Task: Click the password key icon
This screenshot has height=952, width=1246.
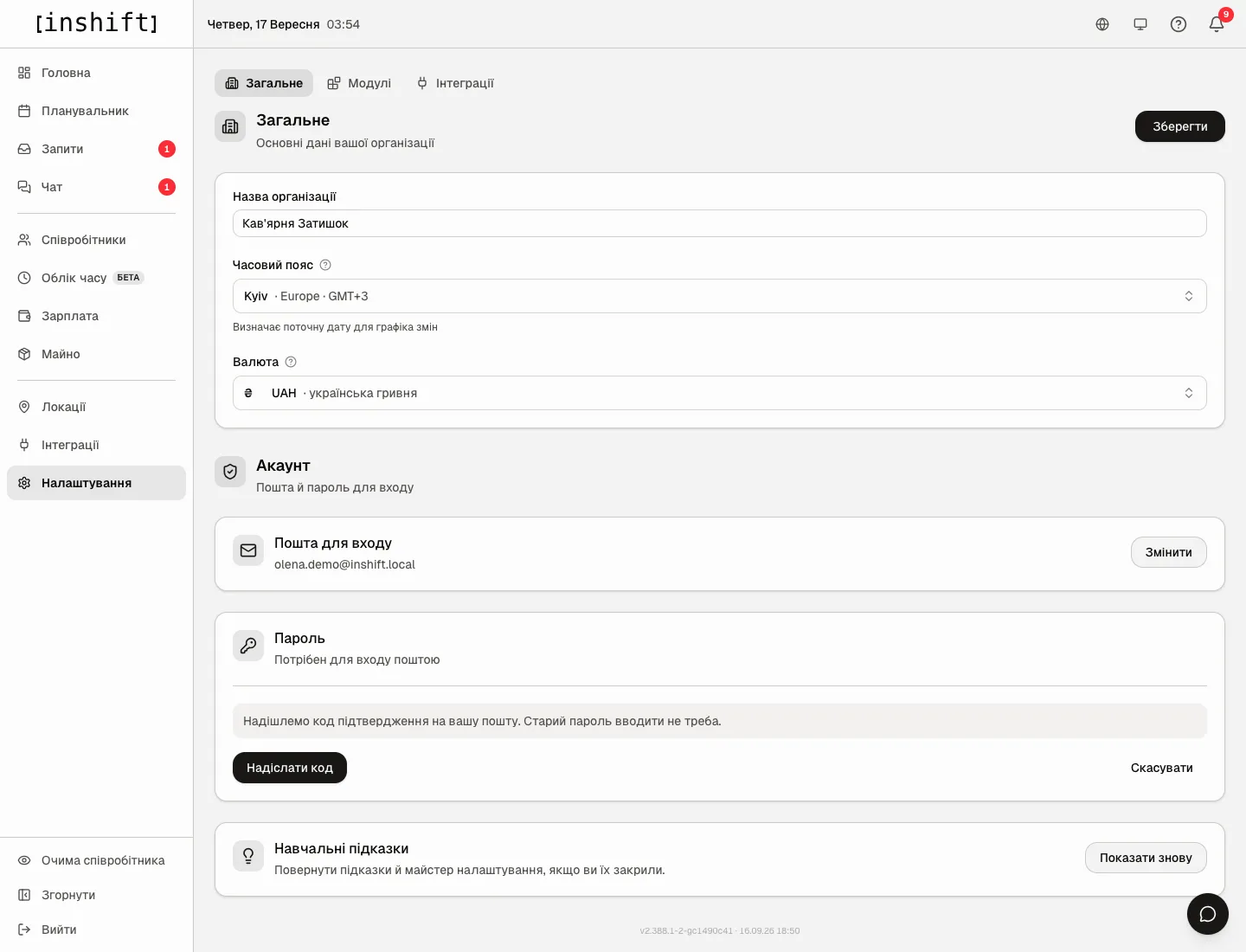Action: point(248,646)
